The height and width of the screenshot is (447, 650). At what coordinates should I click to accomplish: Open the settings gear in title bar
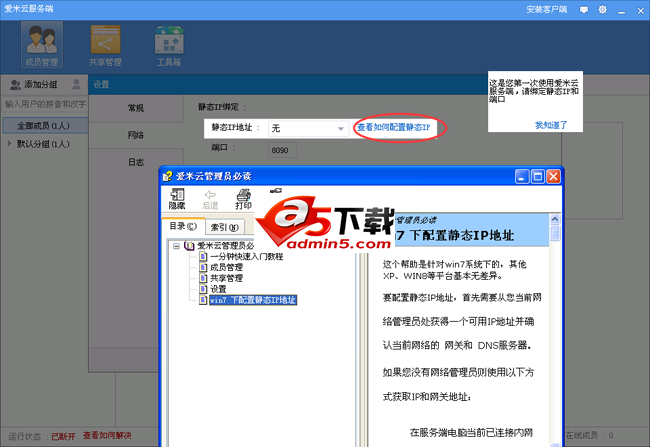(x=602, y=10)
